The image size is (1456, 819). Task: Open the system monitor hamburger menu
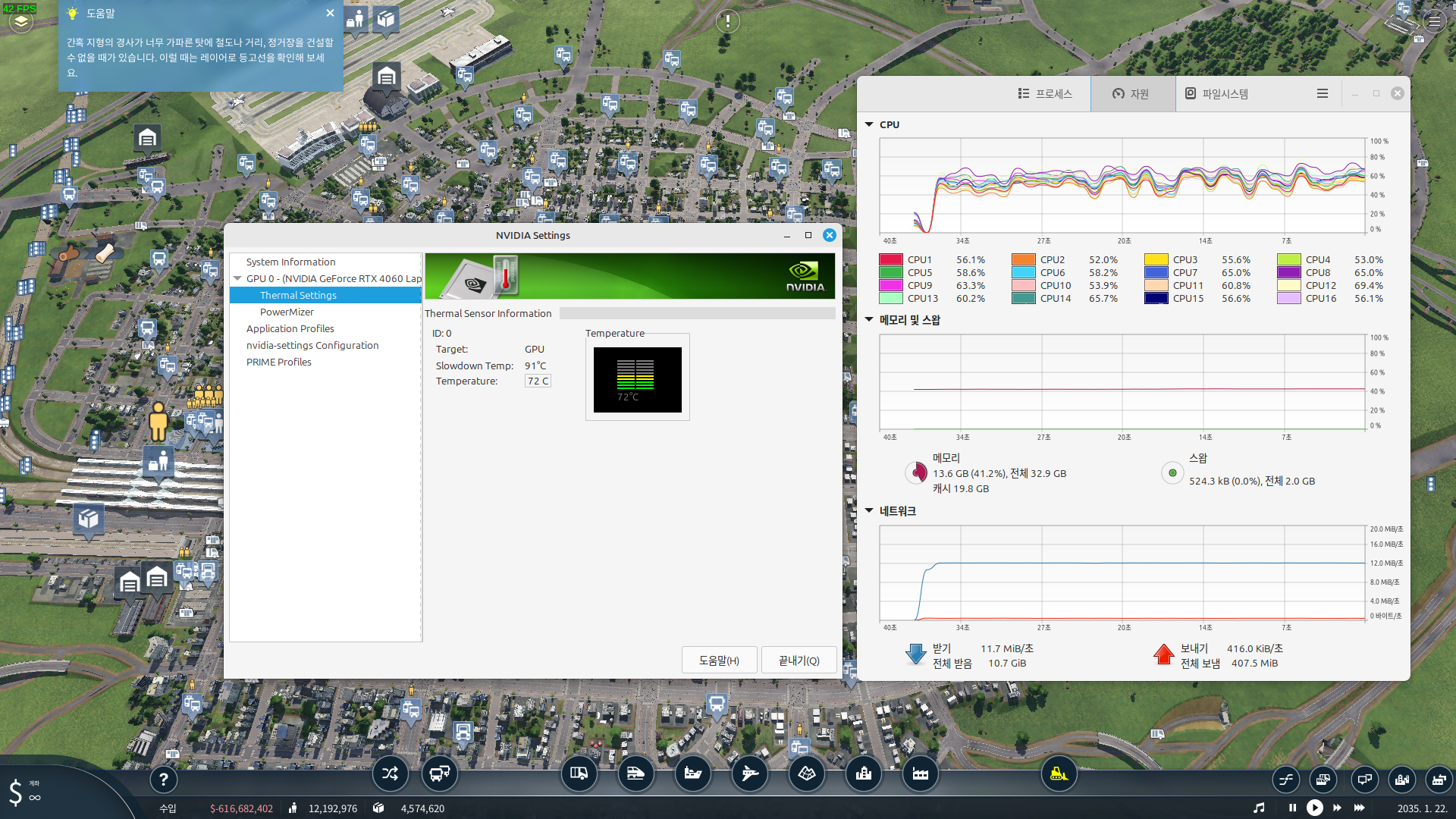(1323, 93)
